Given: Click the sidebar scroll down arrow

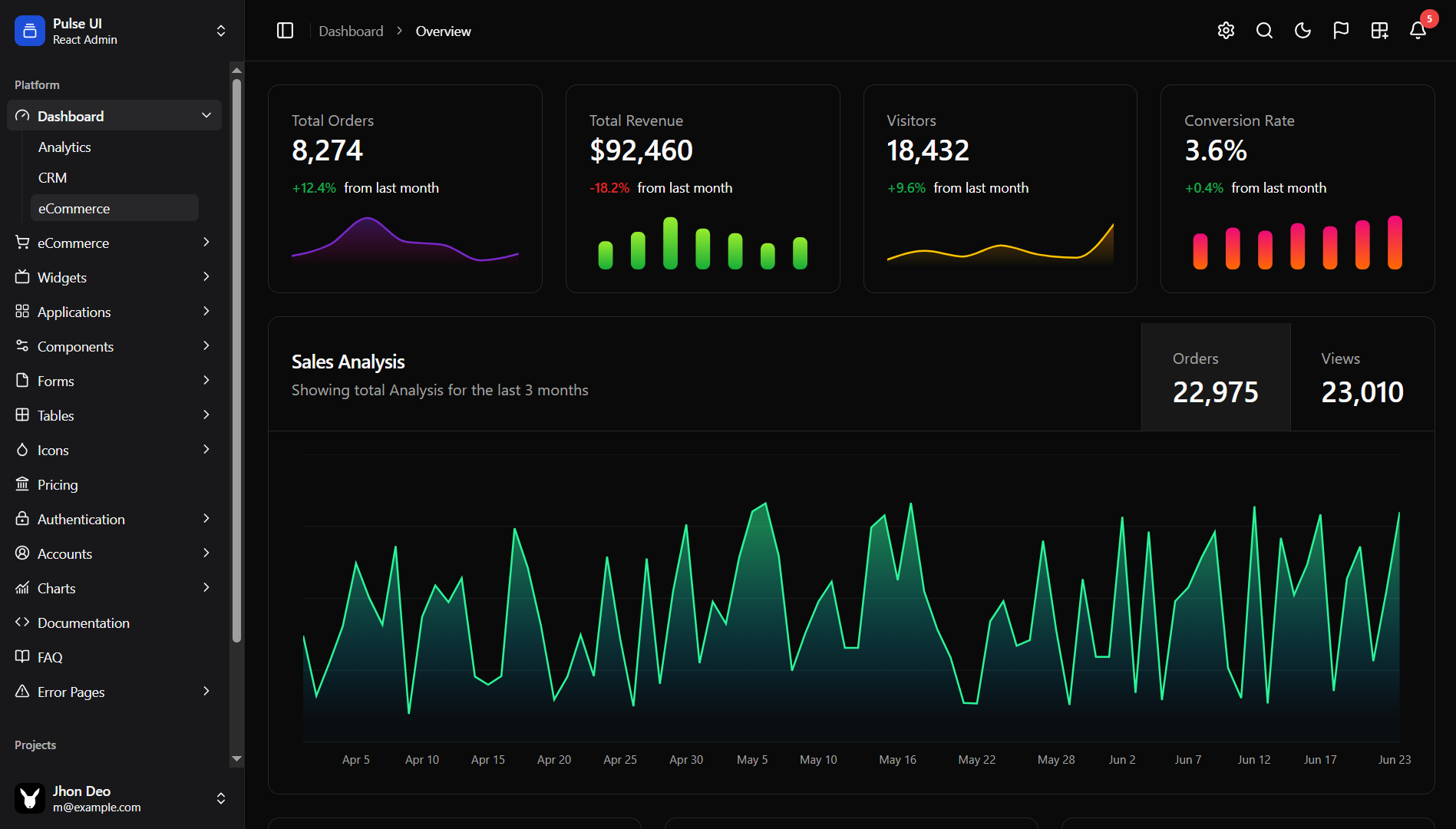Looking at the screenshot, I should click(236, 758).
